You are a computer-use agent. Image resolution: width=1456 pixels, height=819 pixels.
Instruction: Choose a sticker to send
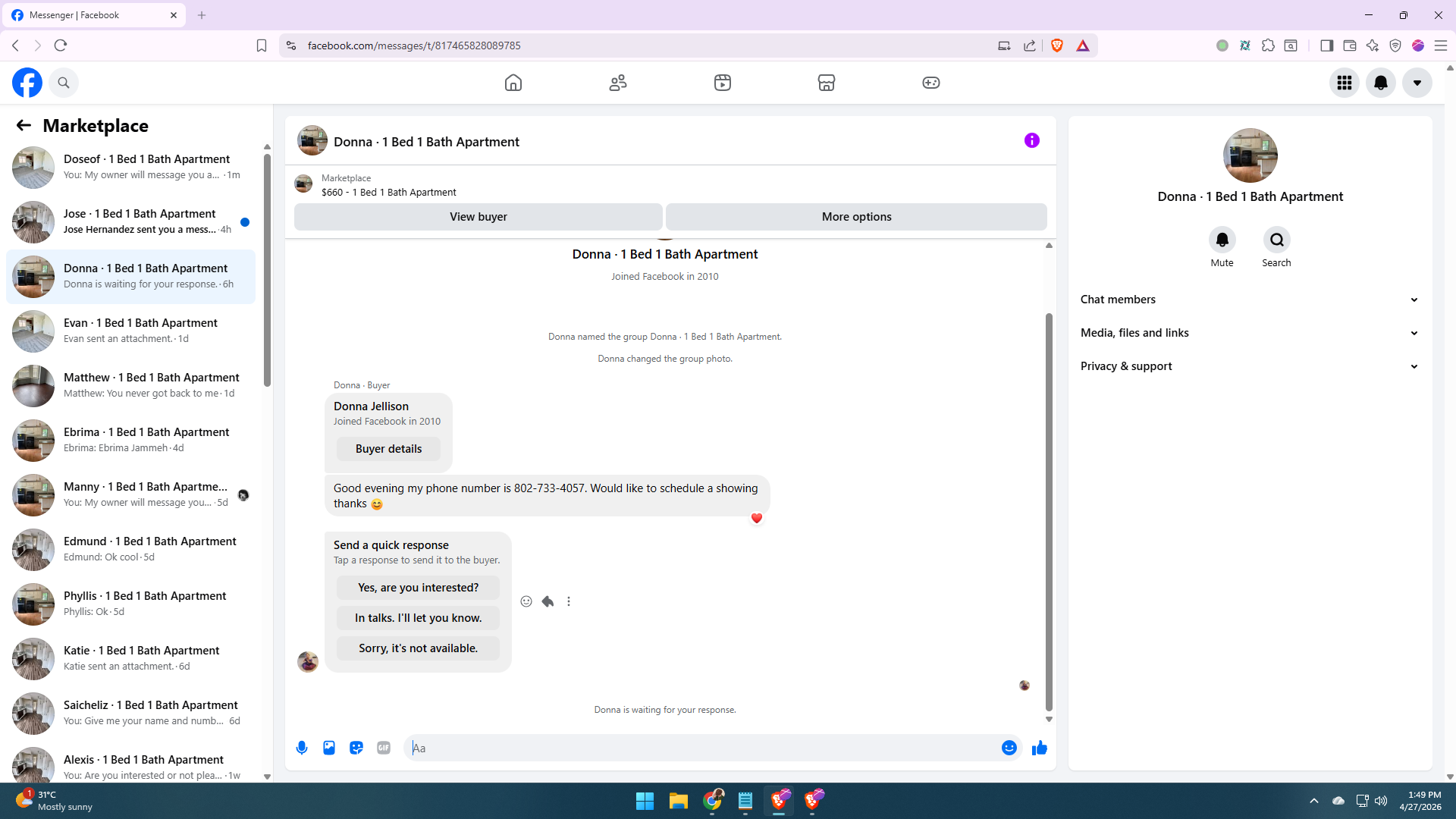tap(356, 748)
